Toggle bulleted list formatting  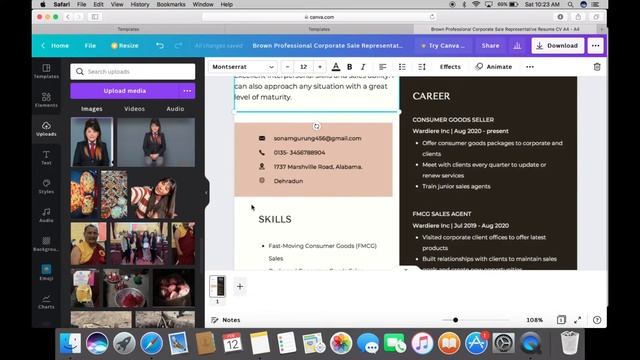(x=402, y=67)
